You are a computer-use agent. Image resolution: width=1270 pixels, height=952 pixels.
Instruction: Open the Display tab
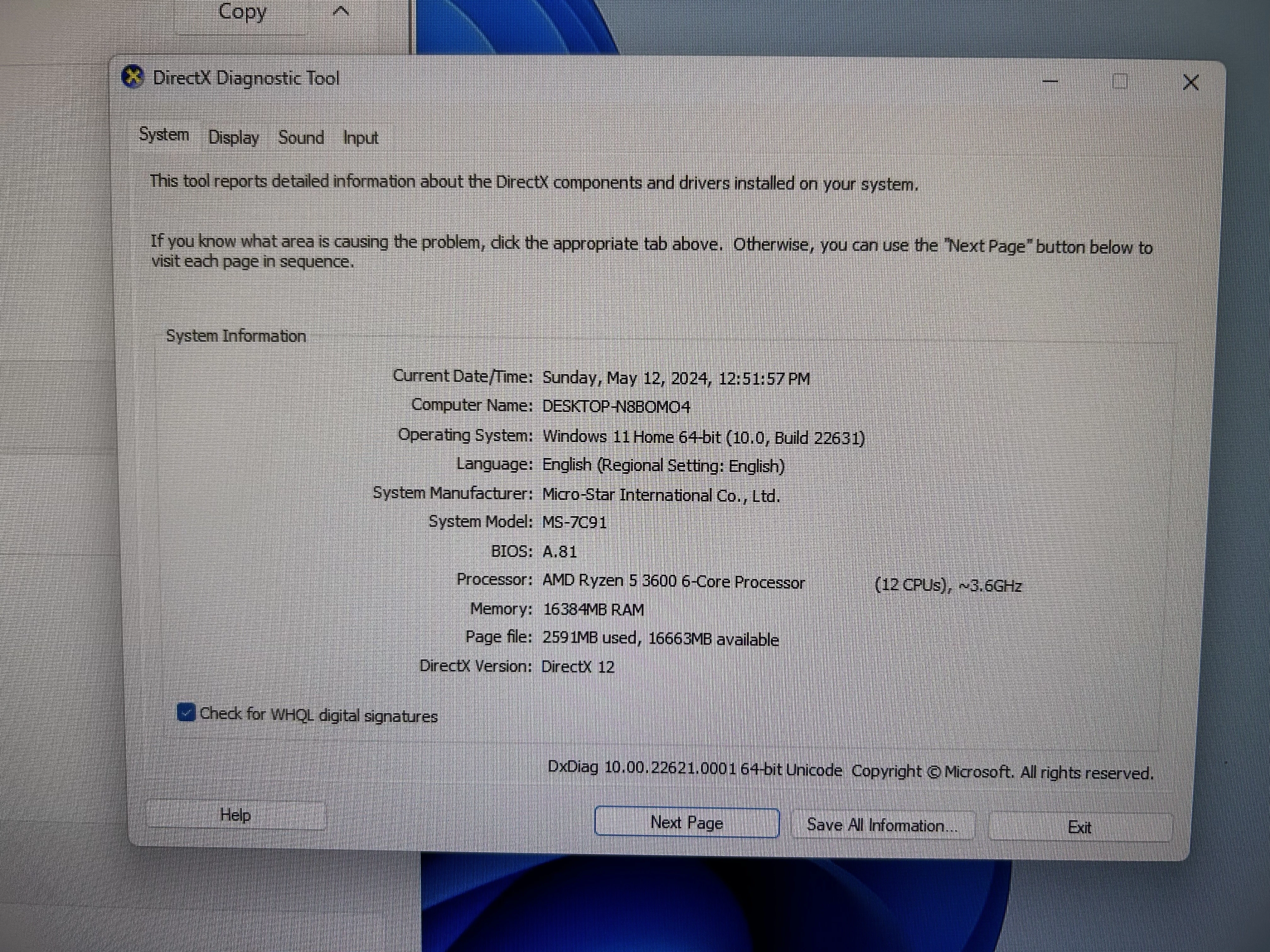tap(234, 138)
